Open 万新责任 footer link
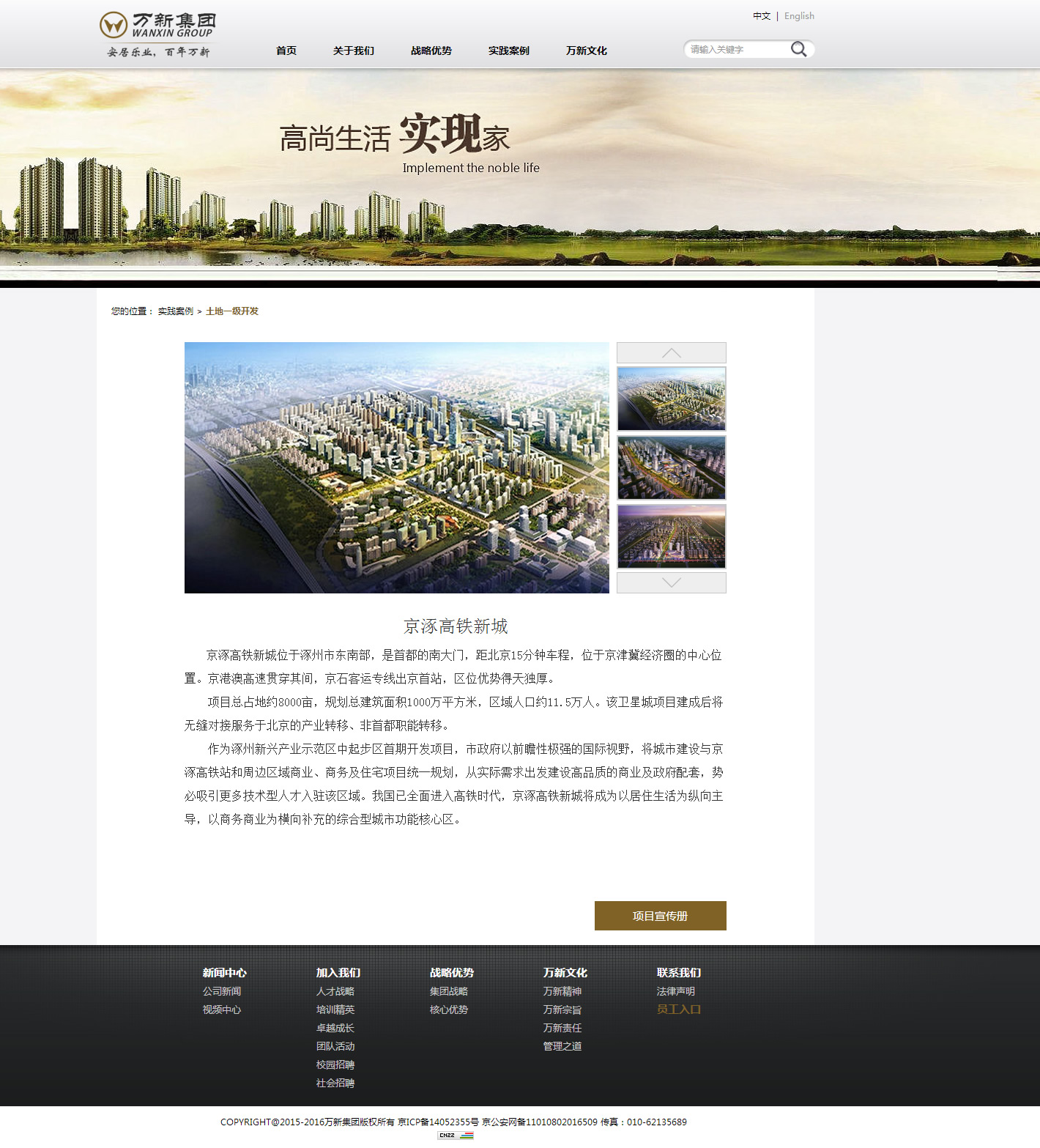Screen dimensions: 1040x1148 click(562, 1028)
